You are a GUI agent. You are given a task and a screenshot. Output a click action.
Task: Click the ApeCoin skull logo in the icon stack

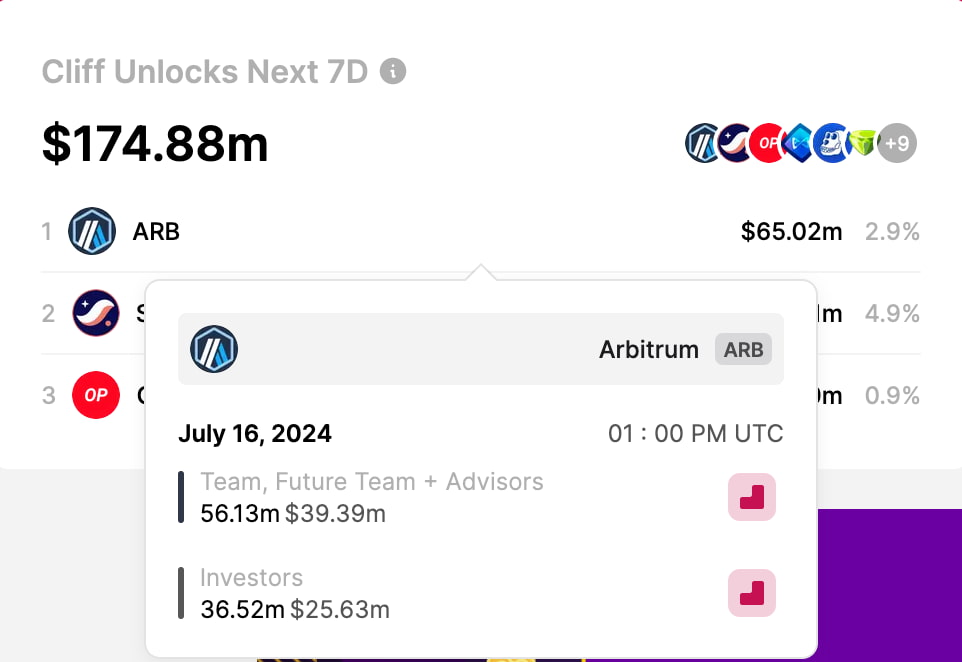coord(831,143)
